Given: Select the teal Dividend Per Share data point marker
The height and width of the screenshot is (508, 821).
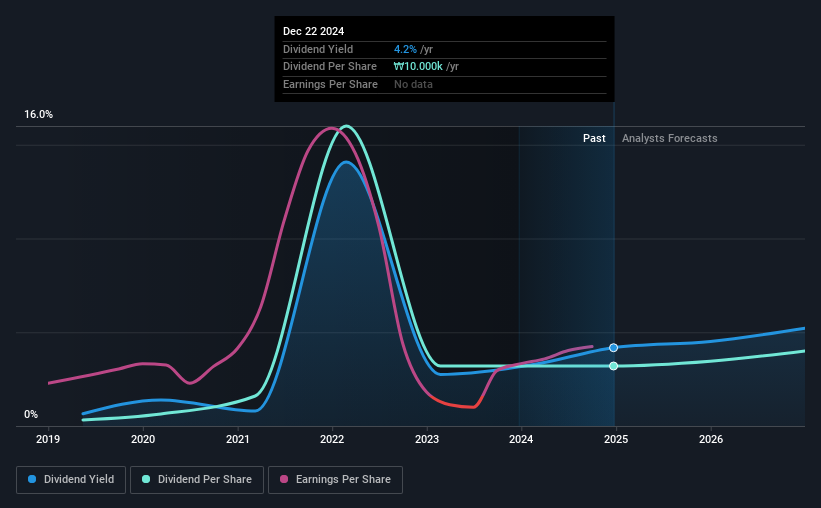Looking at the screenshot, I should point(614,366).
